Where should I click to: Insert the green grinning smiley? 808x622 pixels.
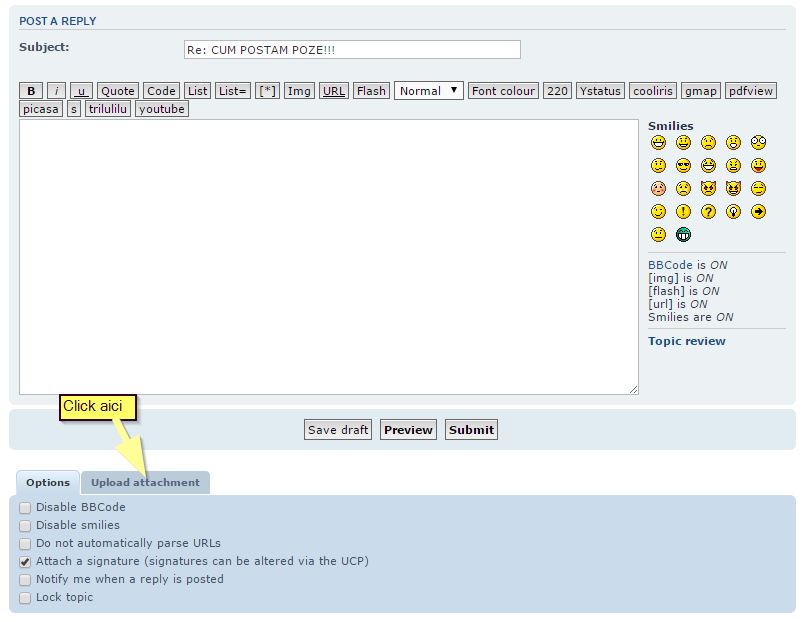(x=683, y=235)
